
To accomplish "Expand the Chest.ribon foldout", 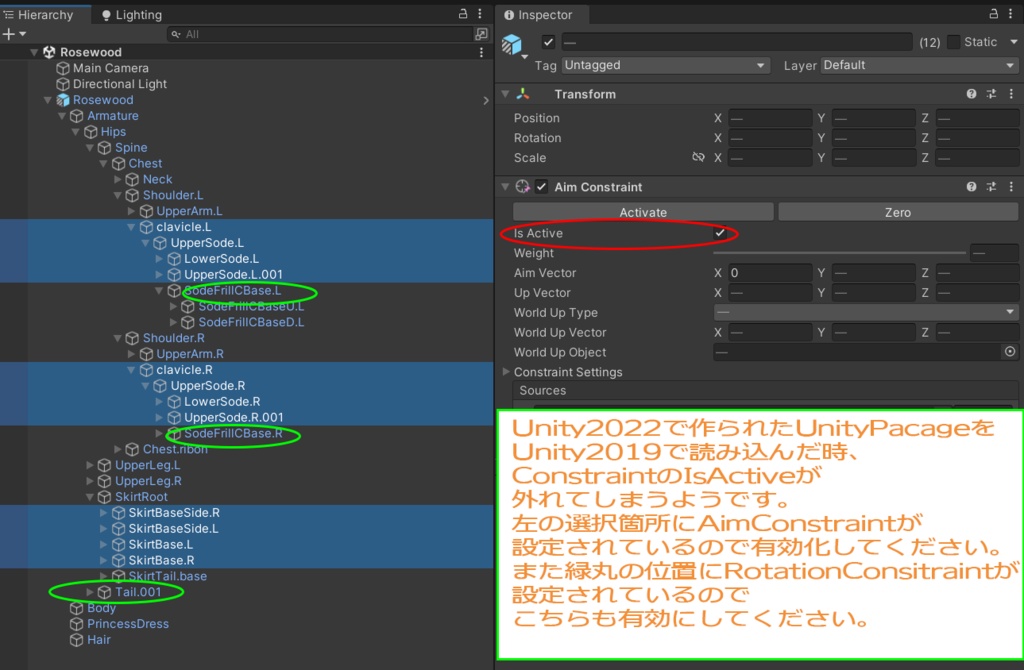I will pos(118,449).
